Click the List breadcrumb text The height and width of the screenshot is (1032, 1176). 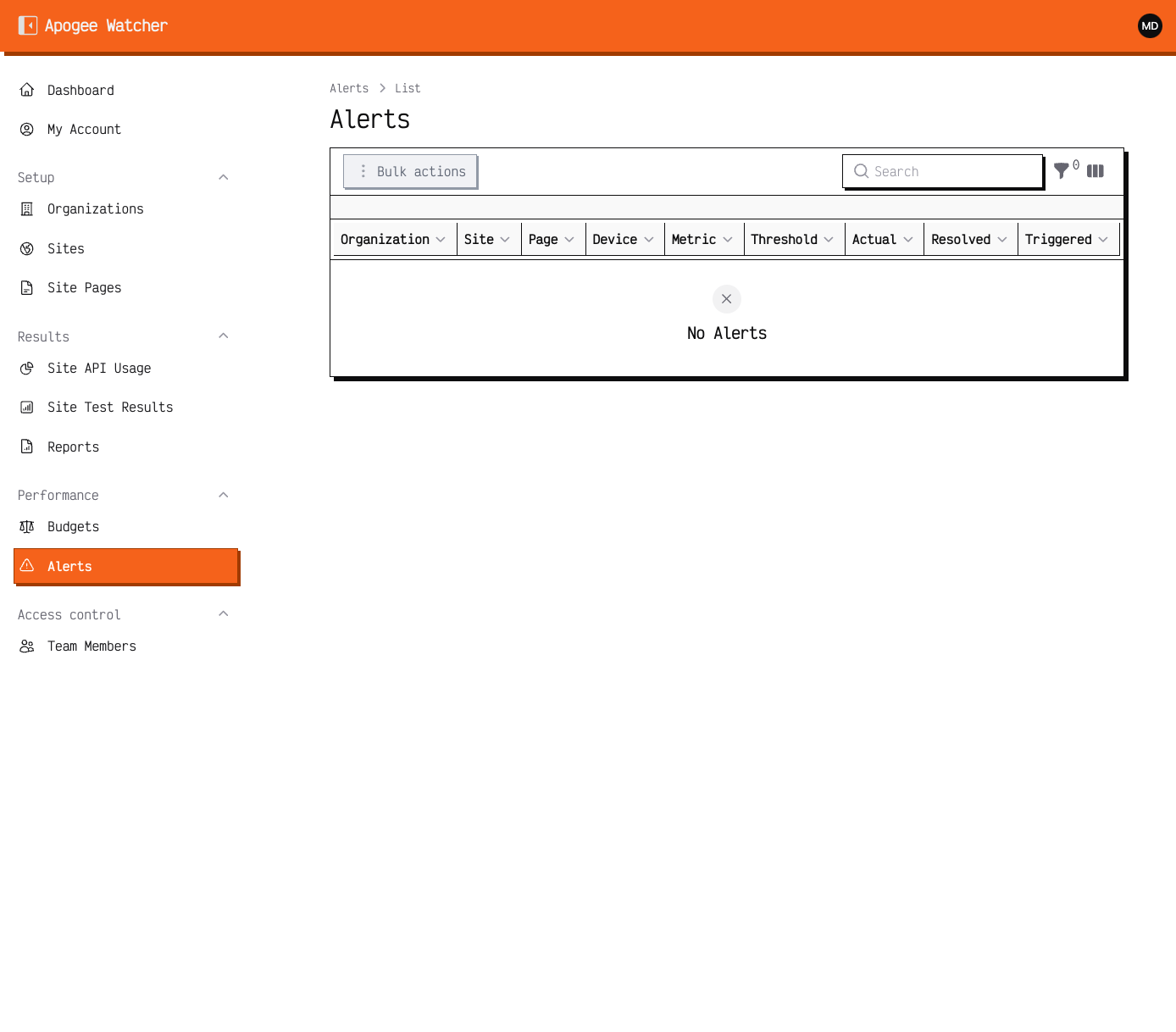pyautogui.click(x=408, y=88)
